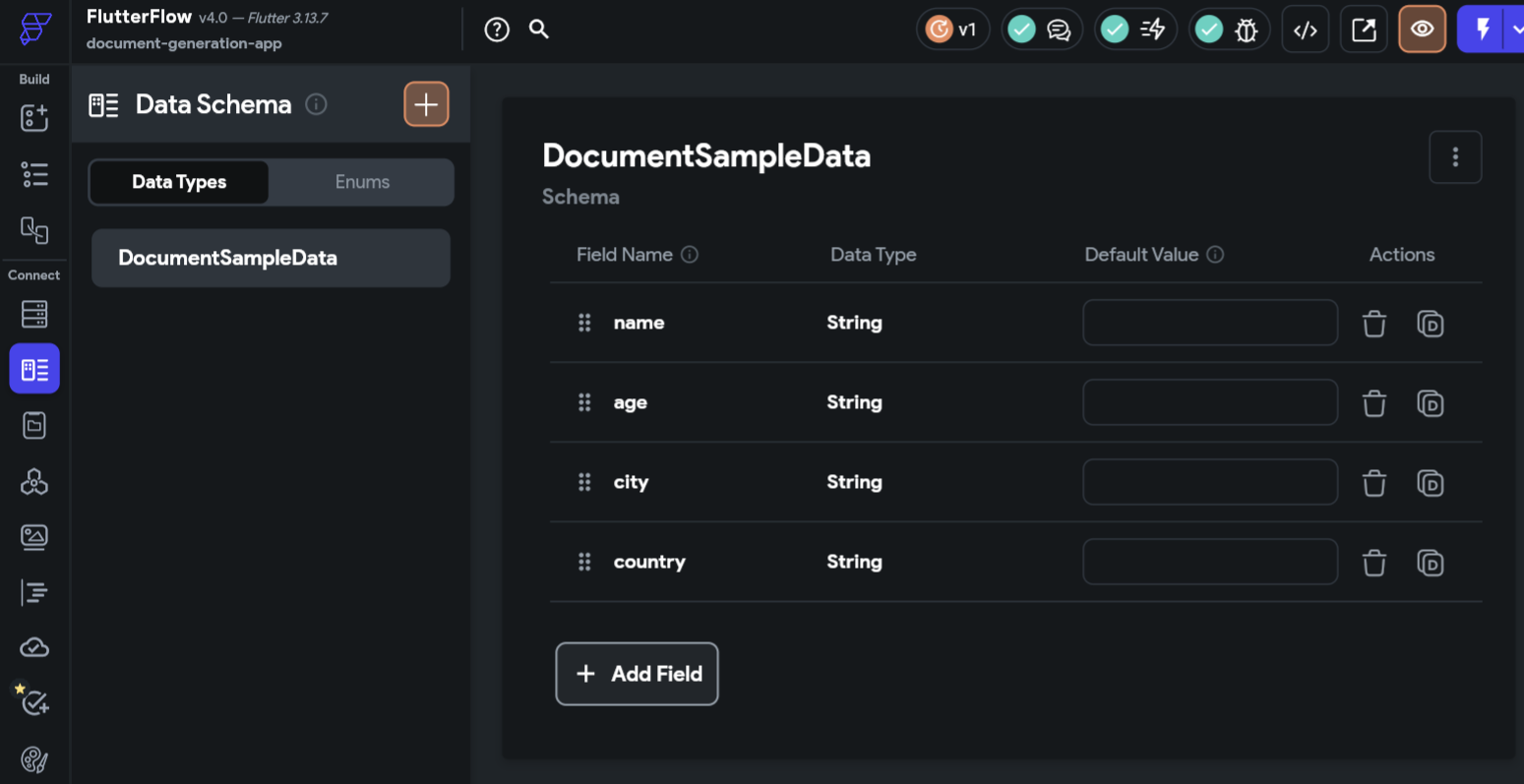Click the info icon next to Field Name
The image size is (1524, 784).
690,255
